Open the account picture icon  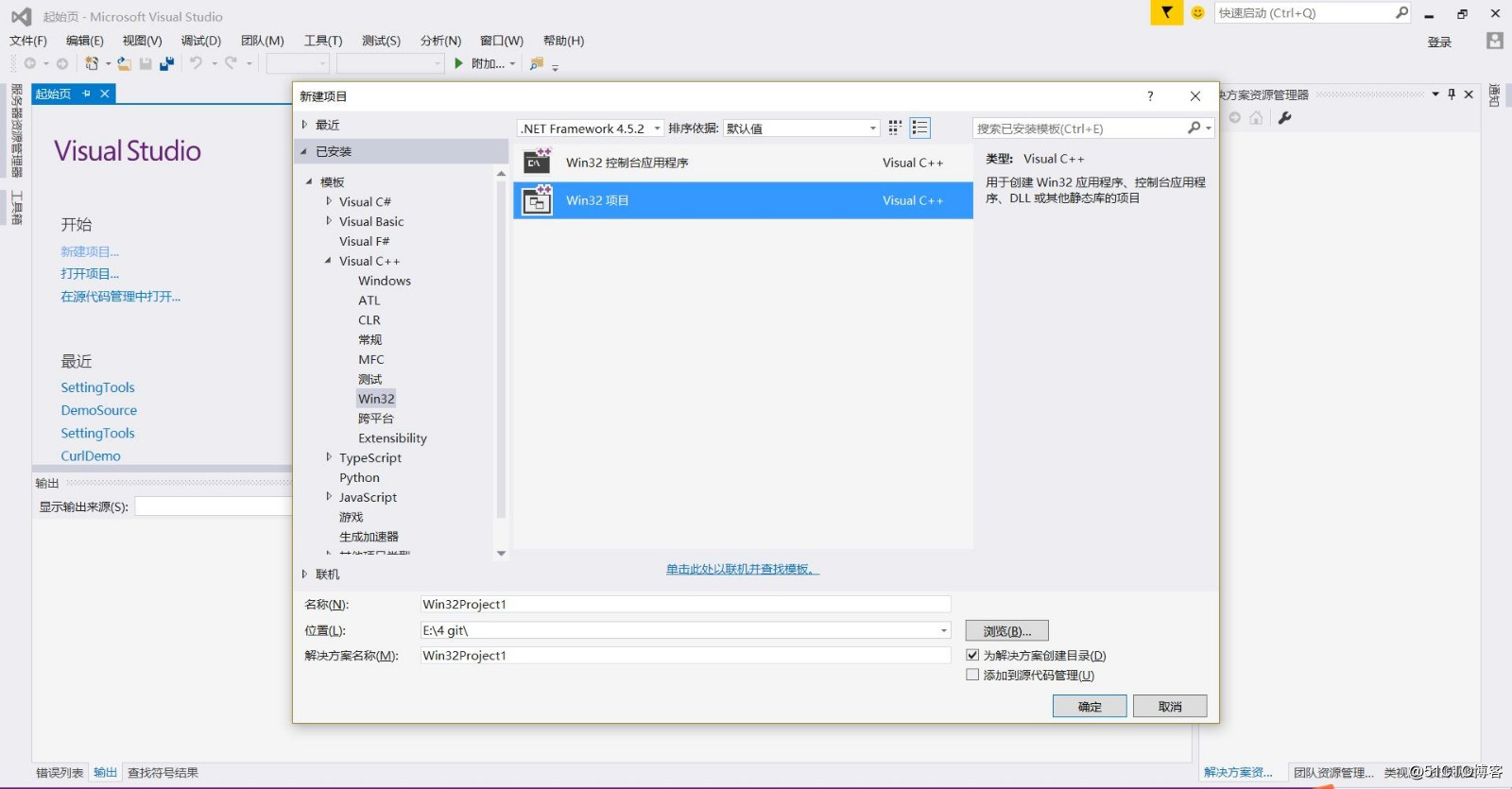(1494, 41)
